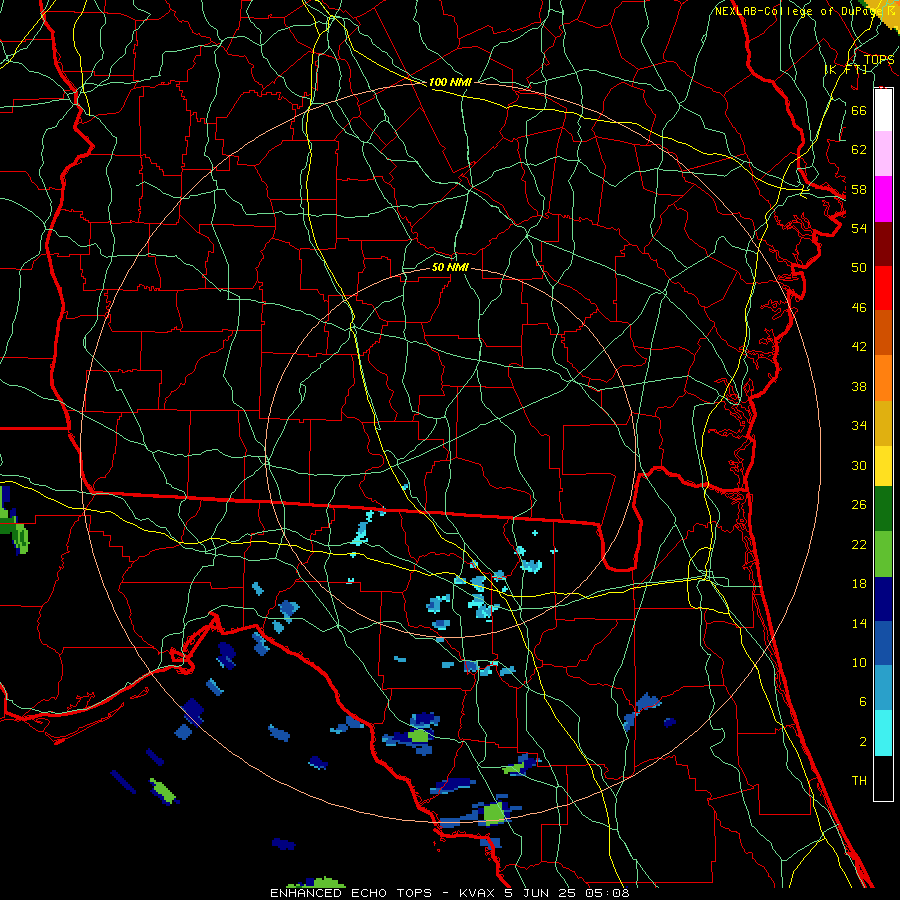Viewport: 900px width, 900px height.
Task: Click the legend value "22"
Action: click(x=859, y=544)
